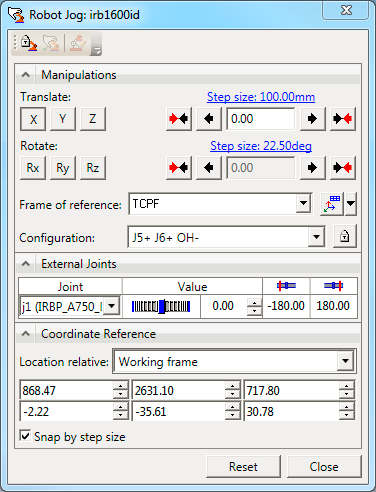Select the Rz rotate axis
Screen dimensions: 376x492
(93, 168)
